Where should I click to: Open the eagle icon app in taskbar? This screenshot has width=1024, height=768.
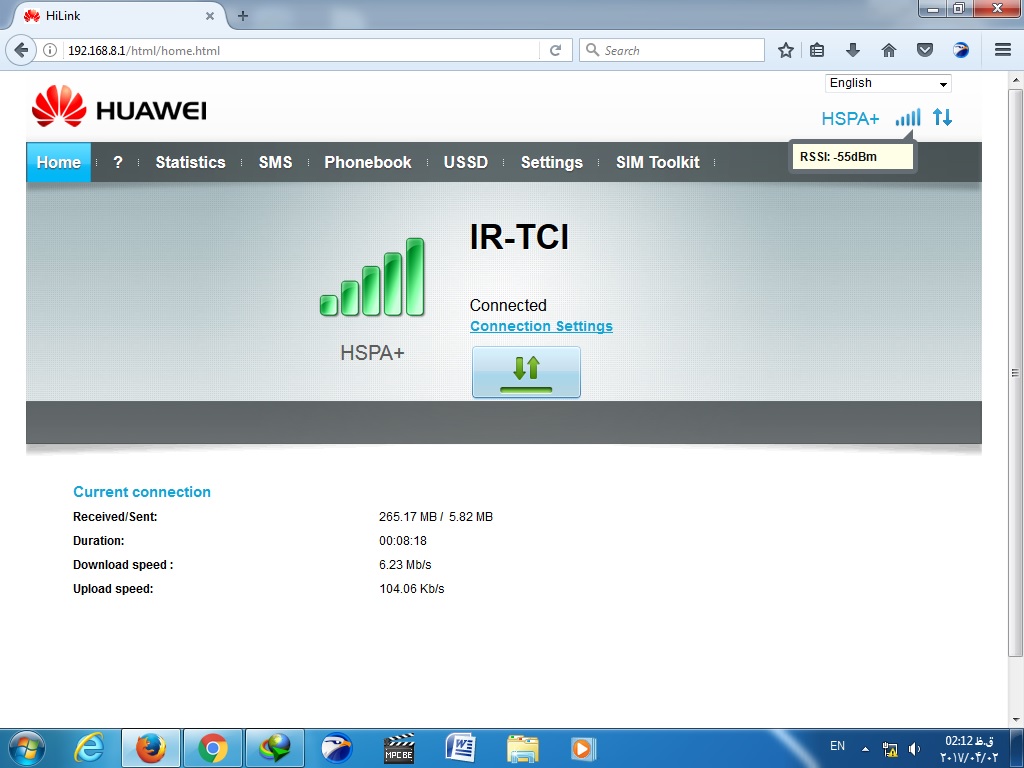(337, 748)
